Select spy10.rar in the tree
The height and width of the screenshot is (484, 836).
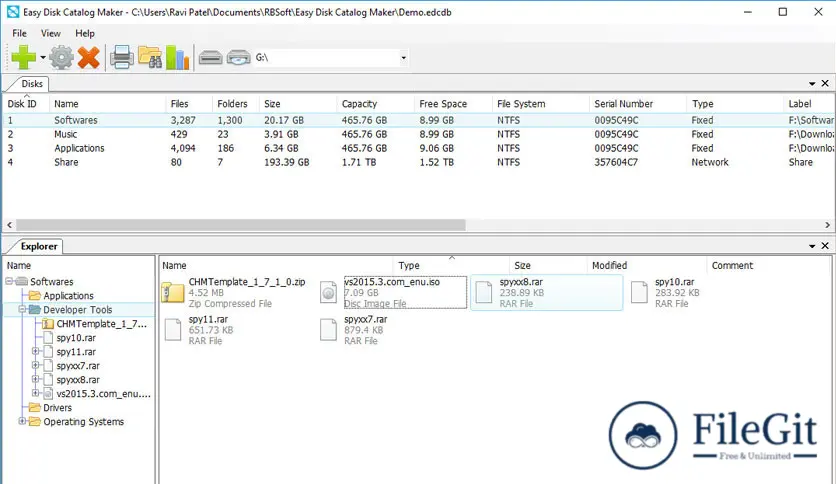[x=76, y=338]
